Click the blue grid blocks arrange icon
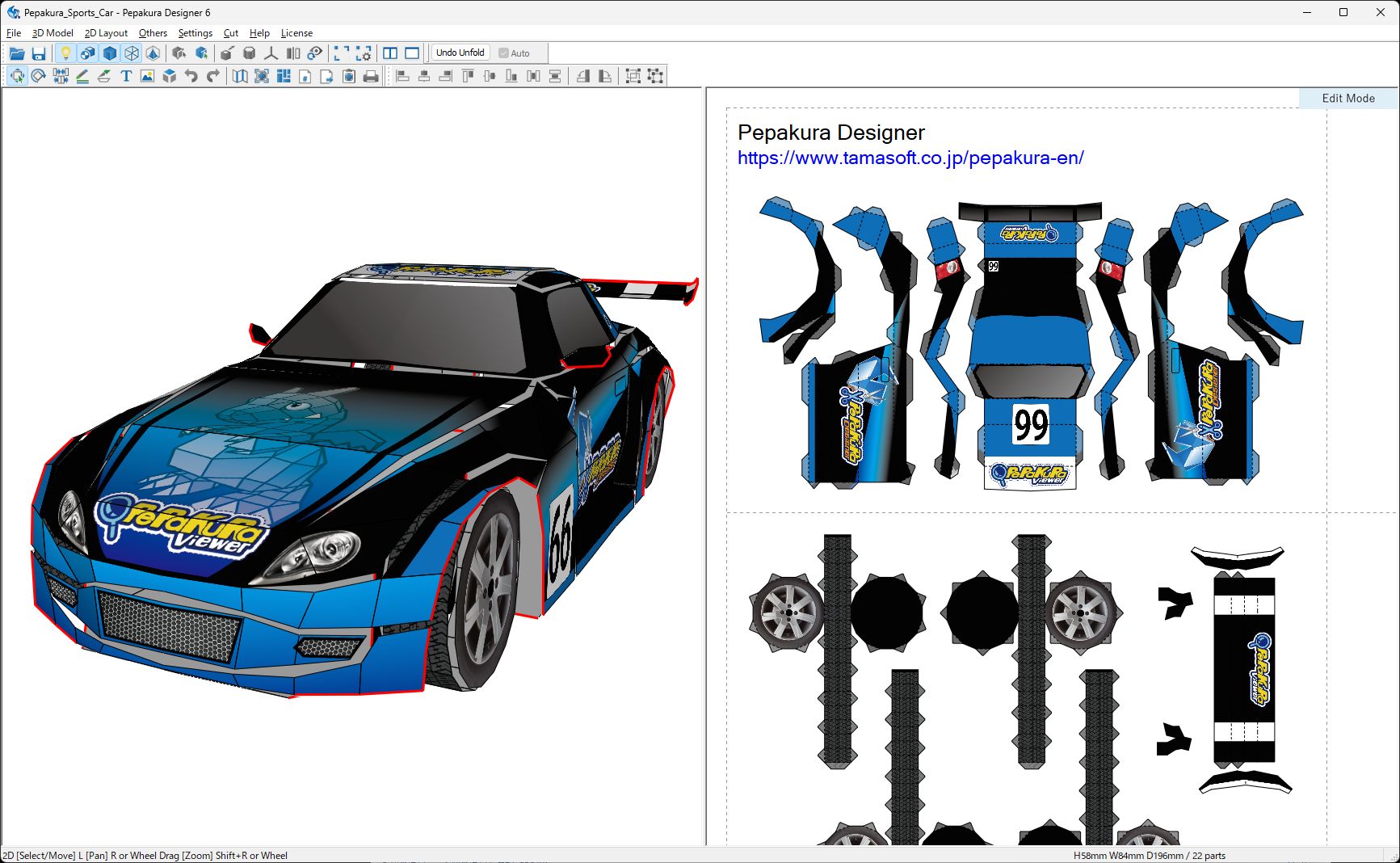 (x=284, y=76)
